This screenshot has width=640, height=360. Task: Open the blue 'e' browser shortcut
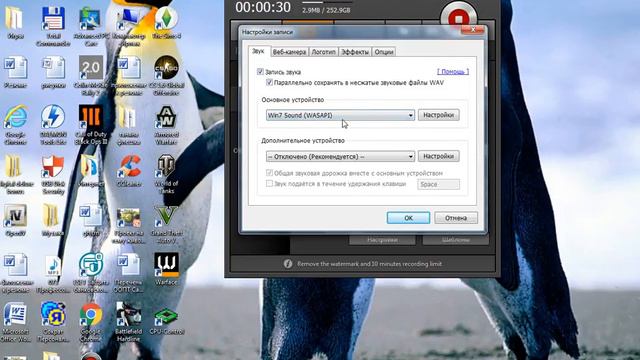[16, 124]
